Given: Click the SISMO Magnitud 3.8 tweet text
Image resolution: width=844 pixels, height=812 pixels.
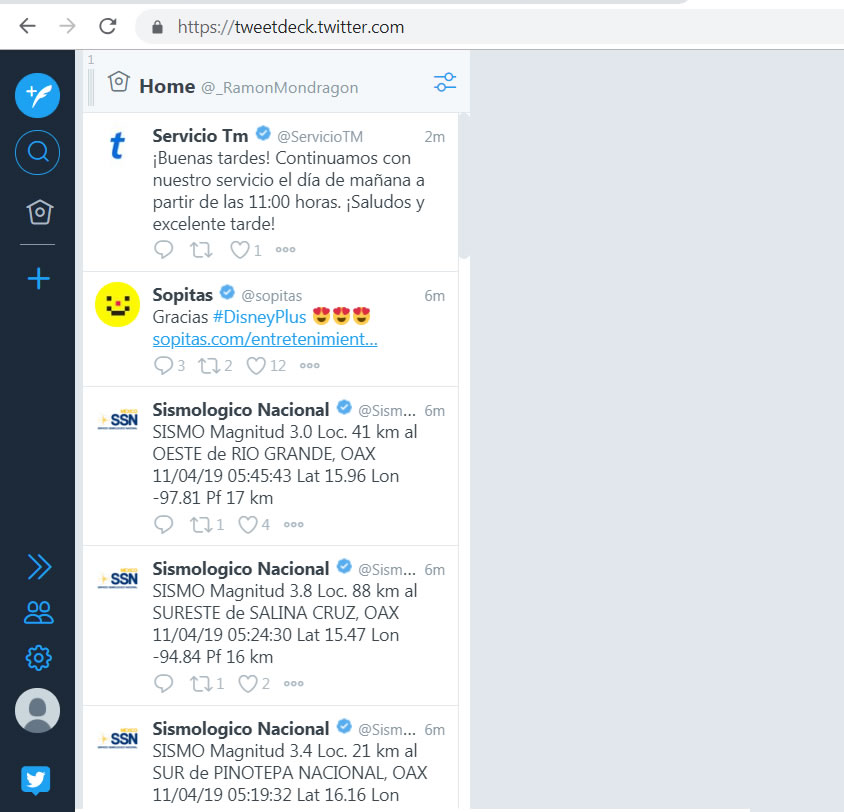Looking at the screenshot, I should coord(285,623).
